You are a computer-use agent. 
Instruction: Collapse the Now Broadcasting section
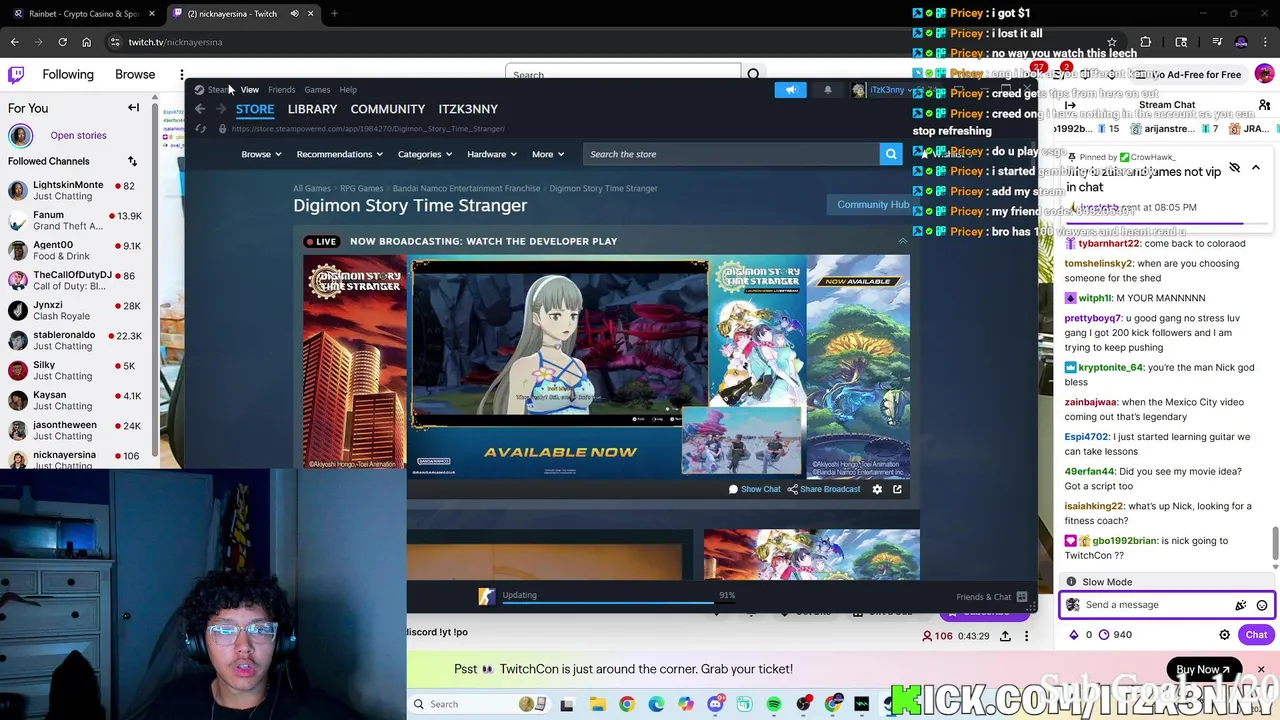click(x=902, y=241)
